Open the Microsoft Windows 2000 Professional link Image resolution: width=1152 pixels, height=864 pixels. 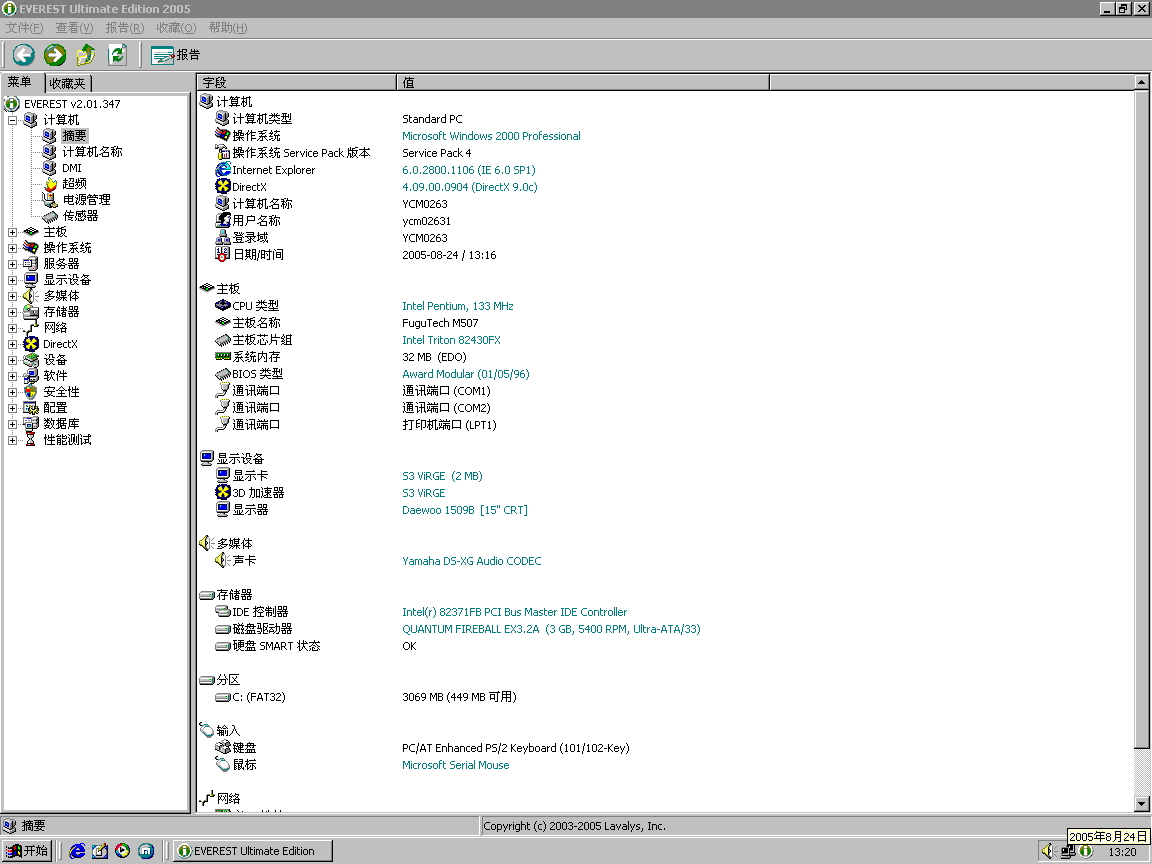pos(491,136)
